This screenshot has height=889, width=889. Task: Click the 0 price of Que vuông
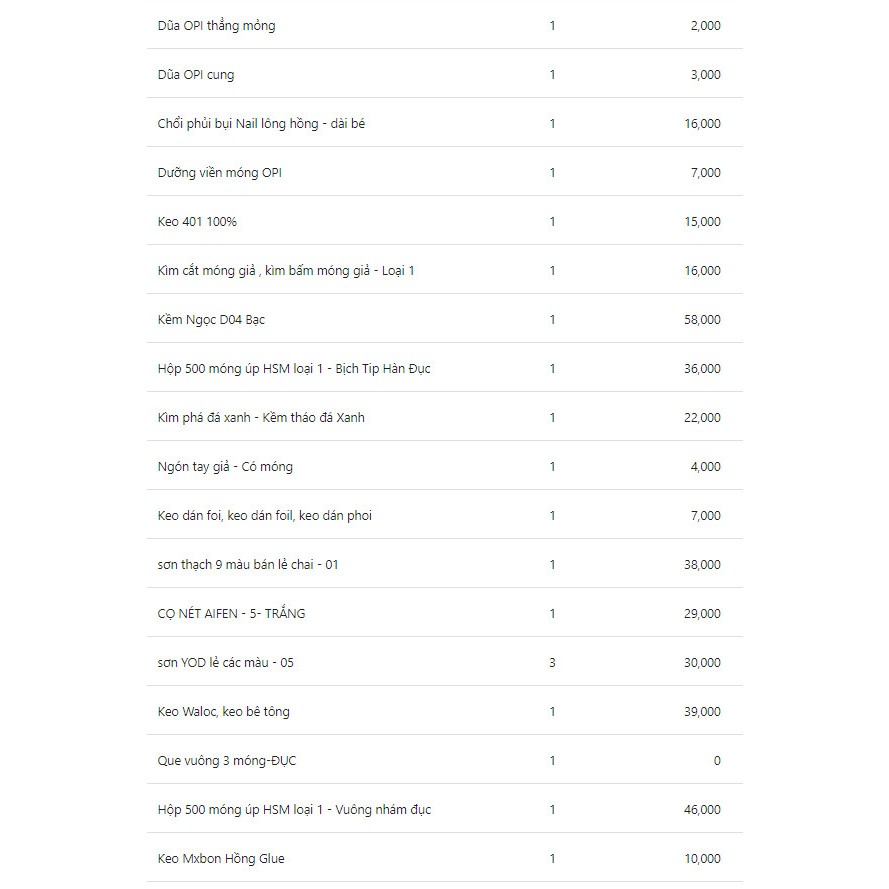point(717,761)
